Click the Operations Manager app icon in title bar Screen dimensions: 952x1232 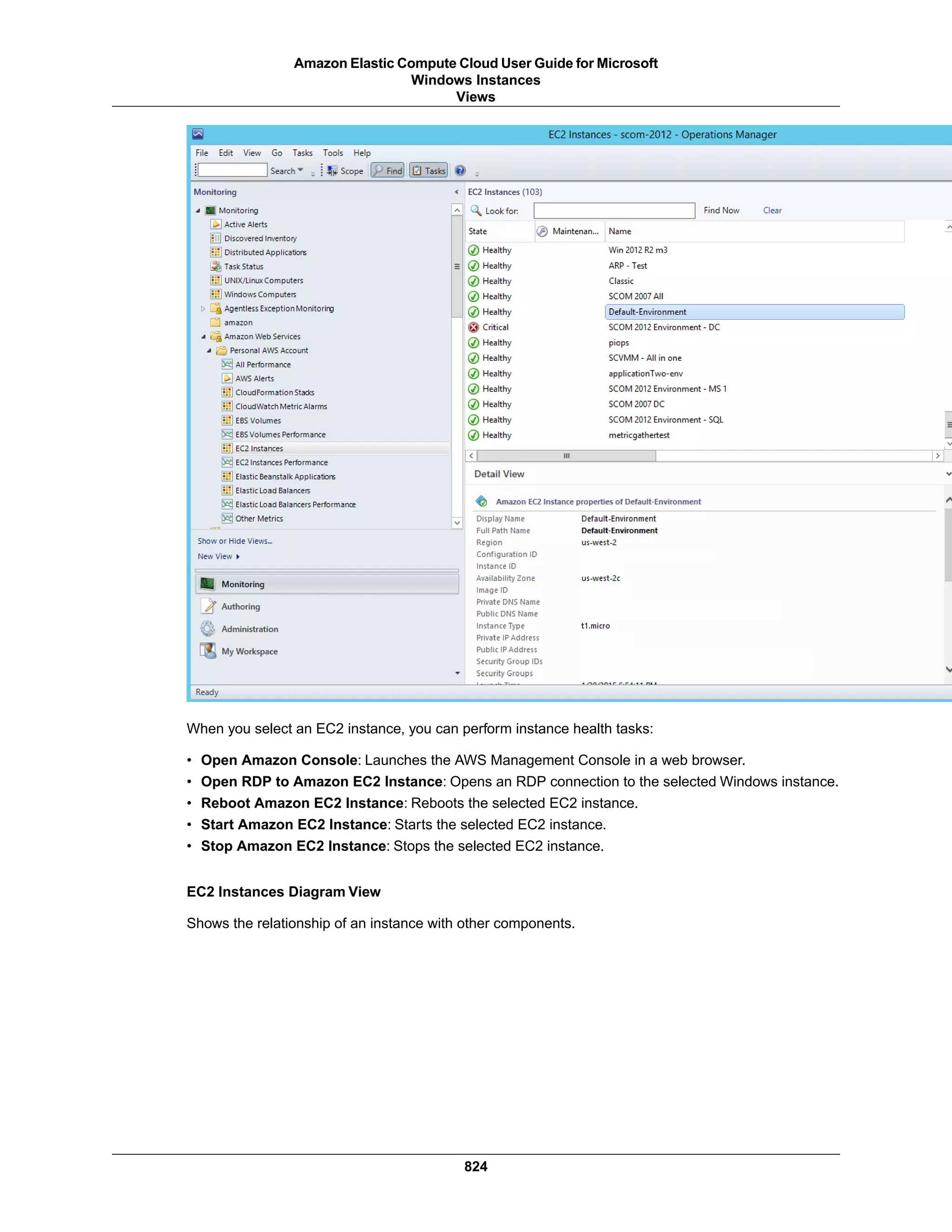(198, 134)
